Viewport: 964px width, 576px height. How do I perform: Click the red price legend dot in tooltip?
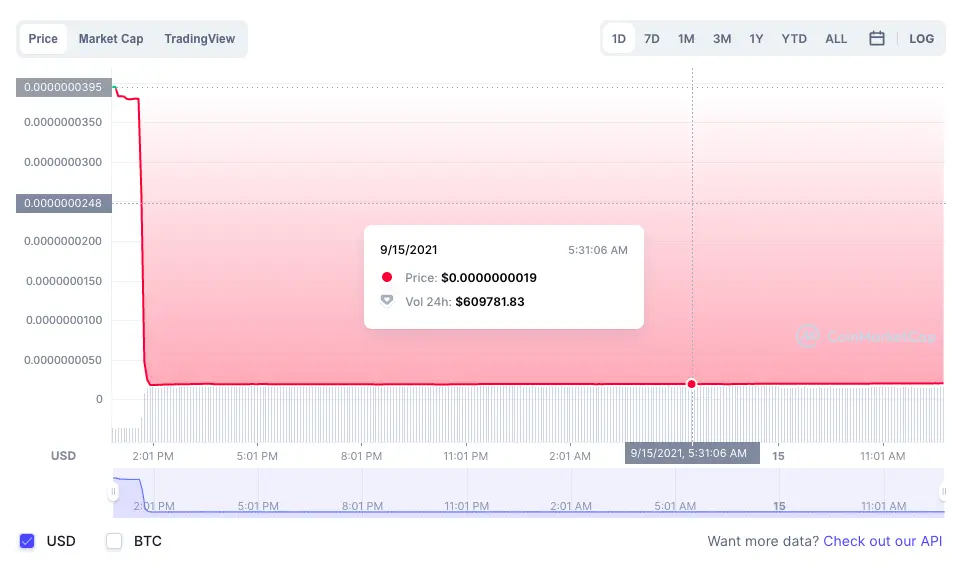[x=387, y=277]
